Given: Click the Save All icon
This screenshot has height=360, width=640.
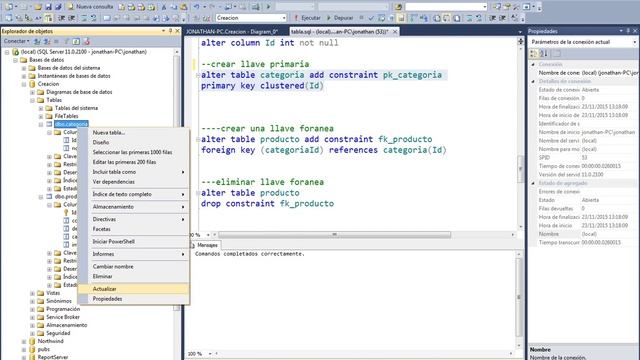Looking at the screenshot, I should [58, 7].
